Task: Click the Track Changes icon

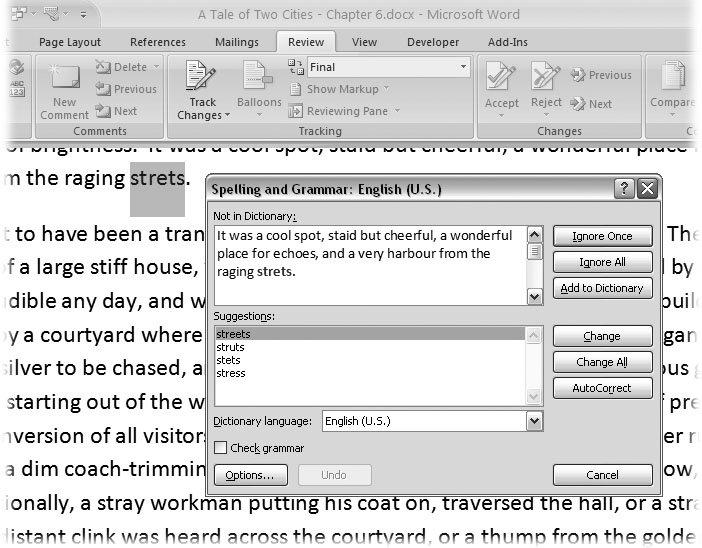Action: [x=202, y=80]
